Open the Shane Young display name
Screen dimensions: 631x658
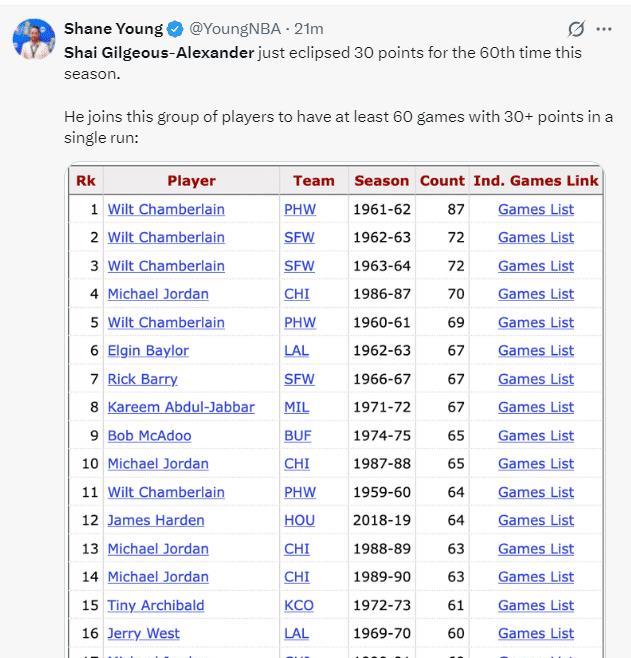tap(113, 29)
